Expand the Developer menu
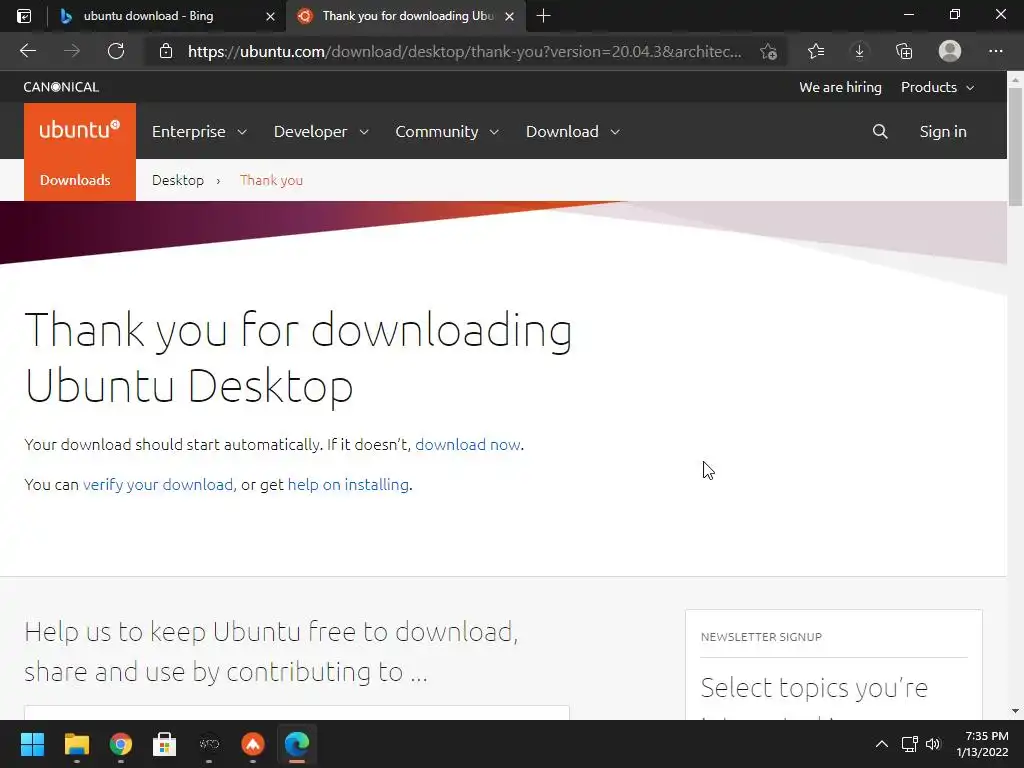Image resolution: width=1024 pixels, height=768 pixels. click(x=321, y=131)
